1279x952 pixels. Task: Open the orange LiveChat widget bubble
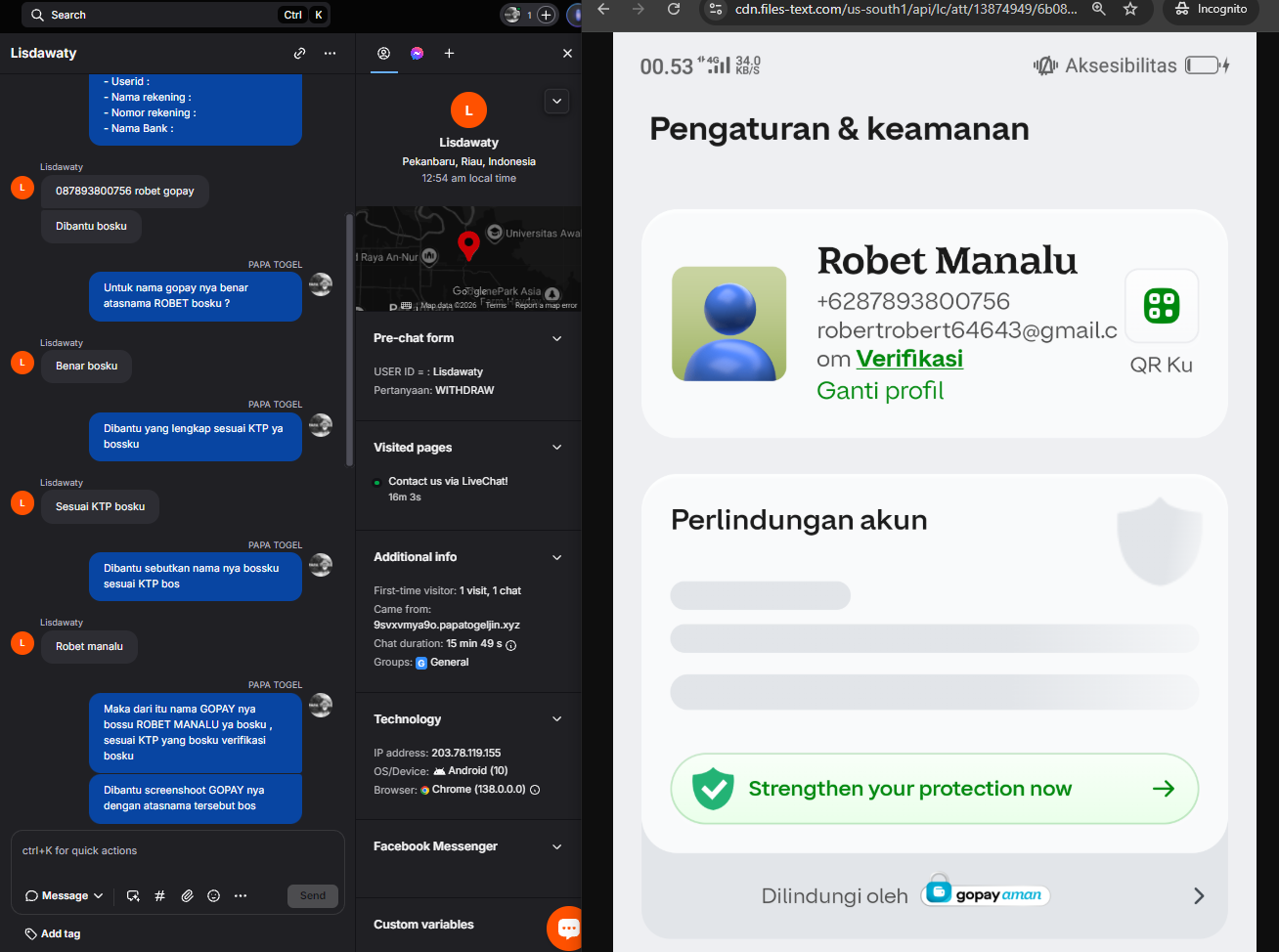click(567, 928)
